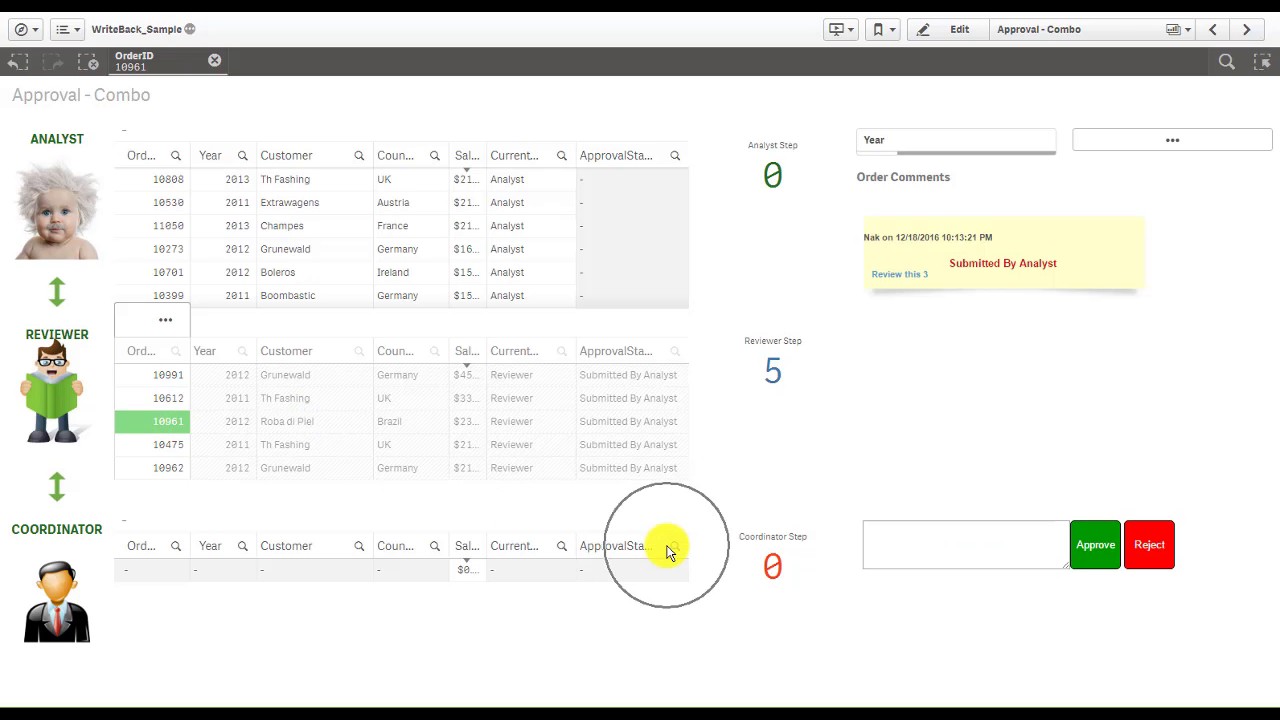Search Customer column in Analyst table
1280x720 pixels.
359,156
